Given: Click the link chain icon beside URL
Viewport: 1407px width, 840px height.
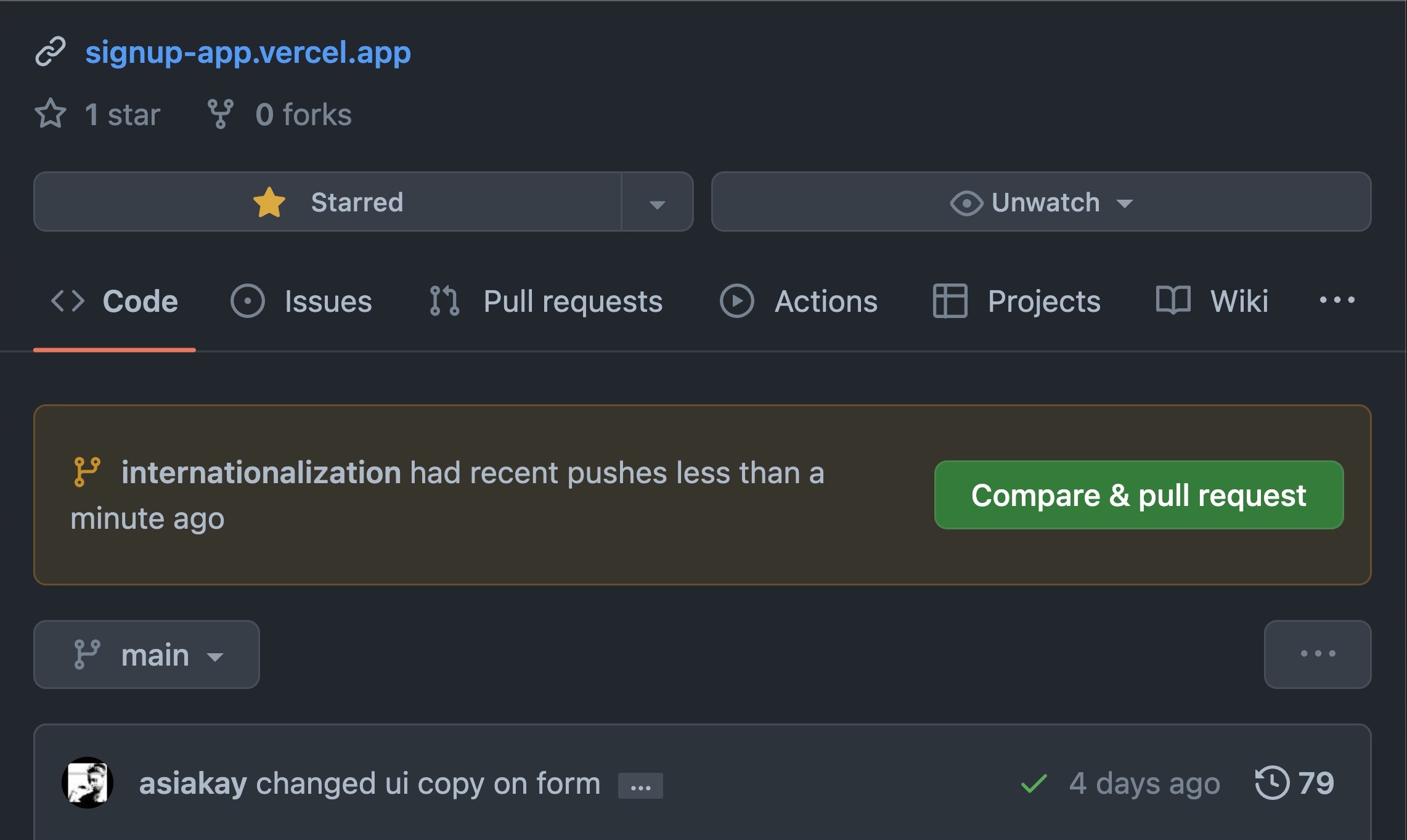Looking at the screenshot, I should (x=50, y=52).
